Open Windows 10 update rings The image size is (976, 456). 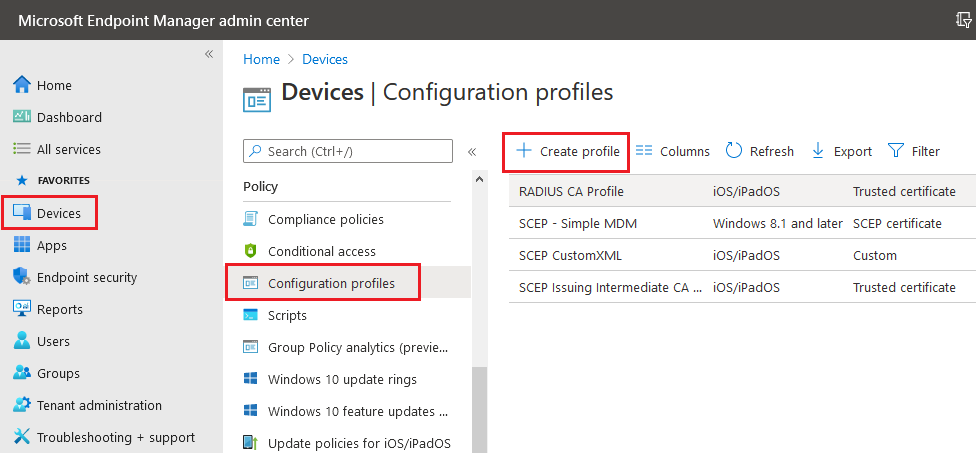click(342, 379)
